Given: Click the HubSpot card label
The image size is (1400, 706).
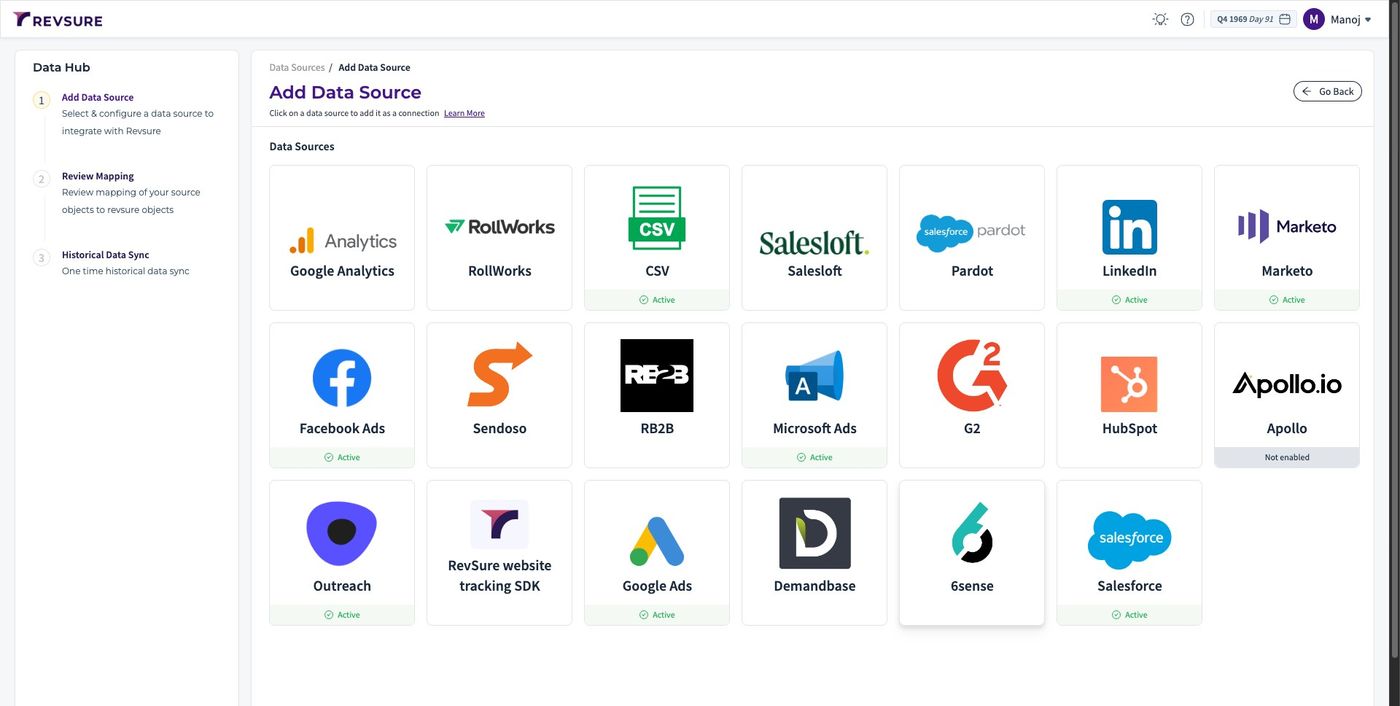Looking at the screenshot, I should 1129,428.
